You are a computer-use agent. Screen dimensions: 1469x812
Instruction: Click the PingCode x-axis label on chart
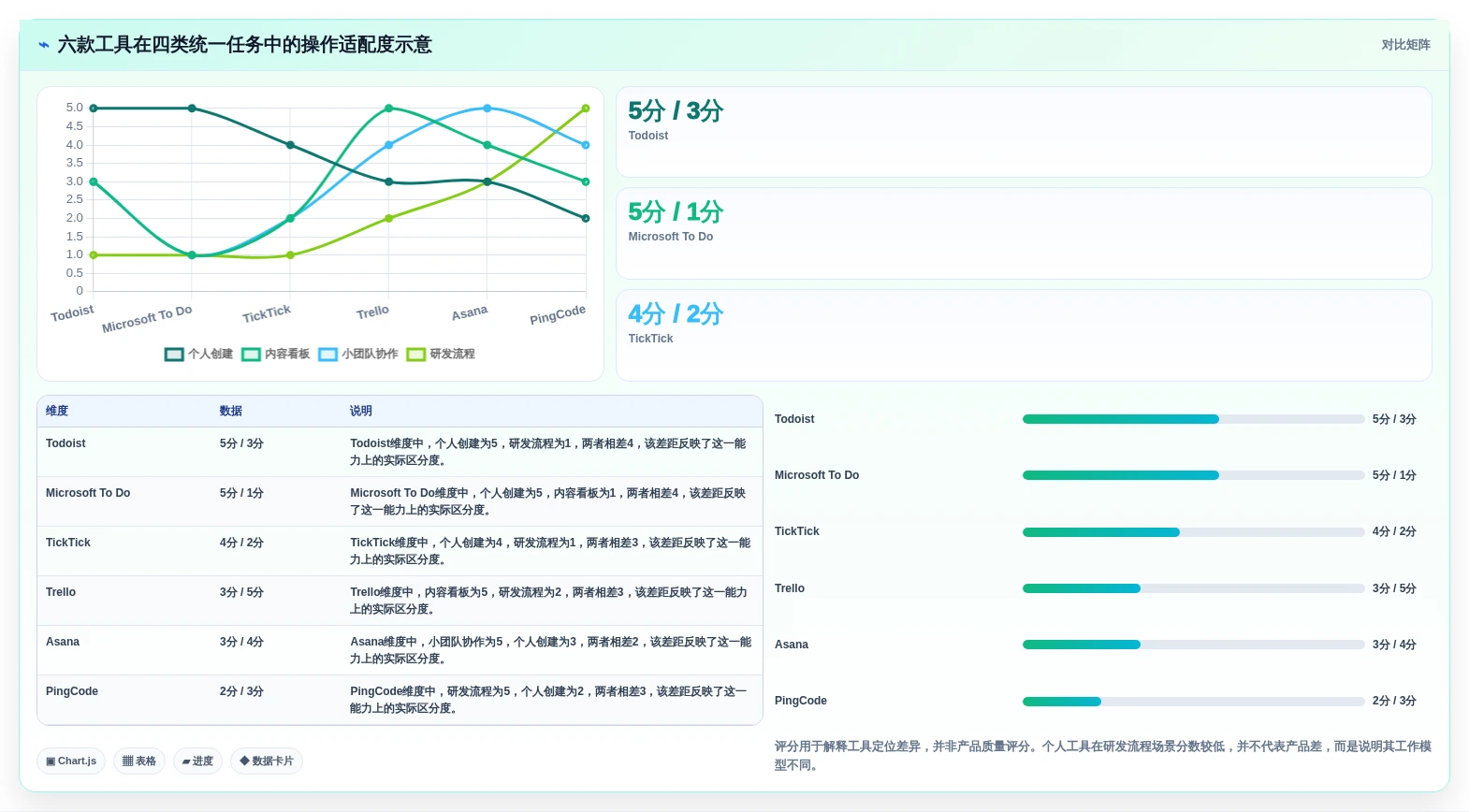[x=558, y=314]
